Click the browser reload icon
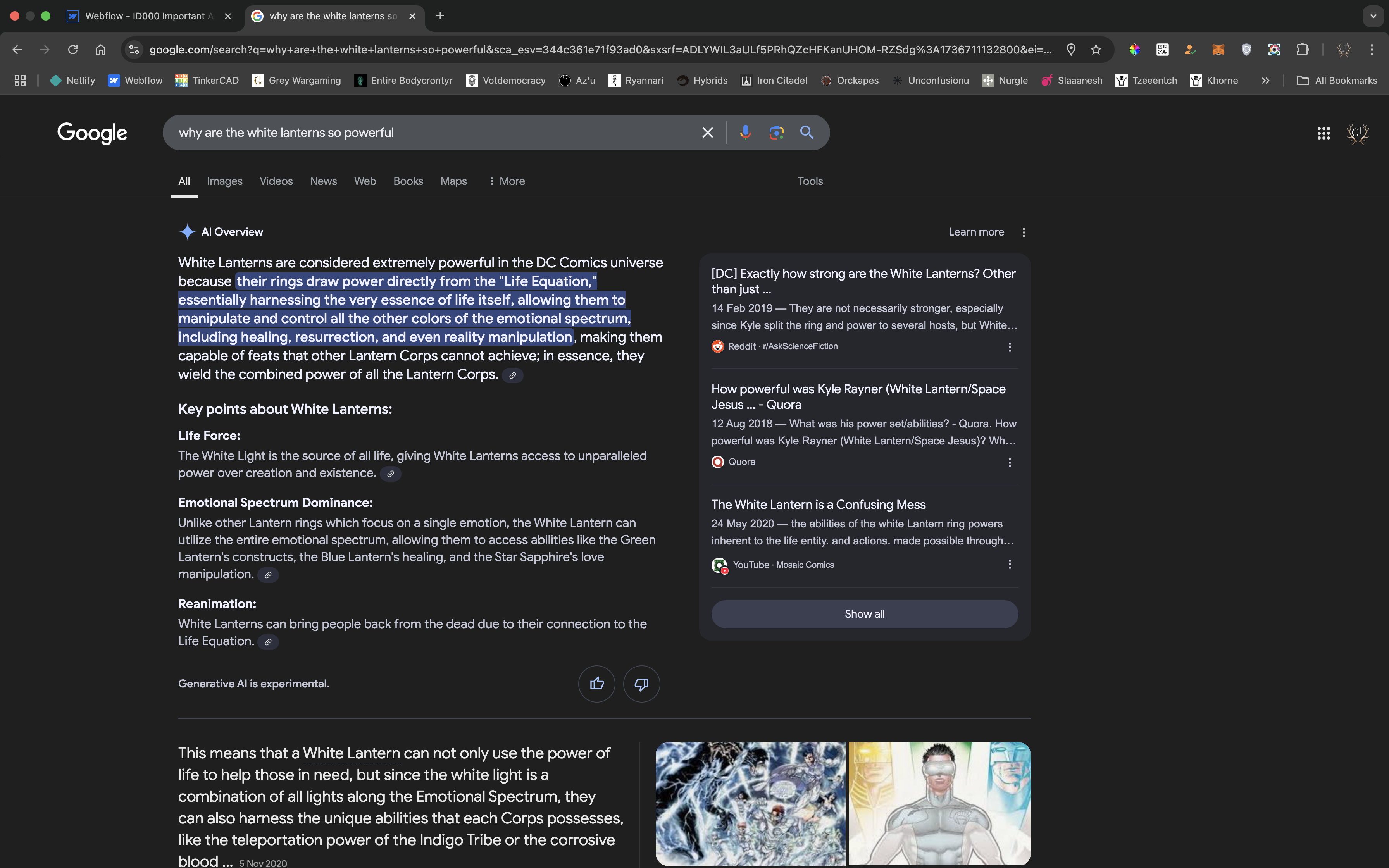The width and height of the screenshot is (1389, 868). click(73, 49)
